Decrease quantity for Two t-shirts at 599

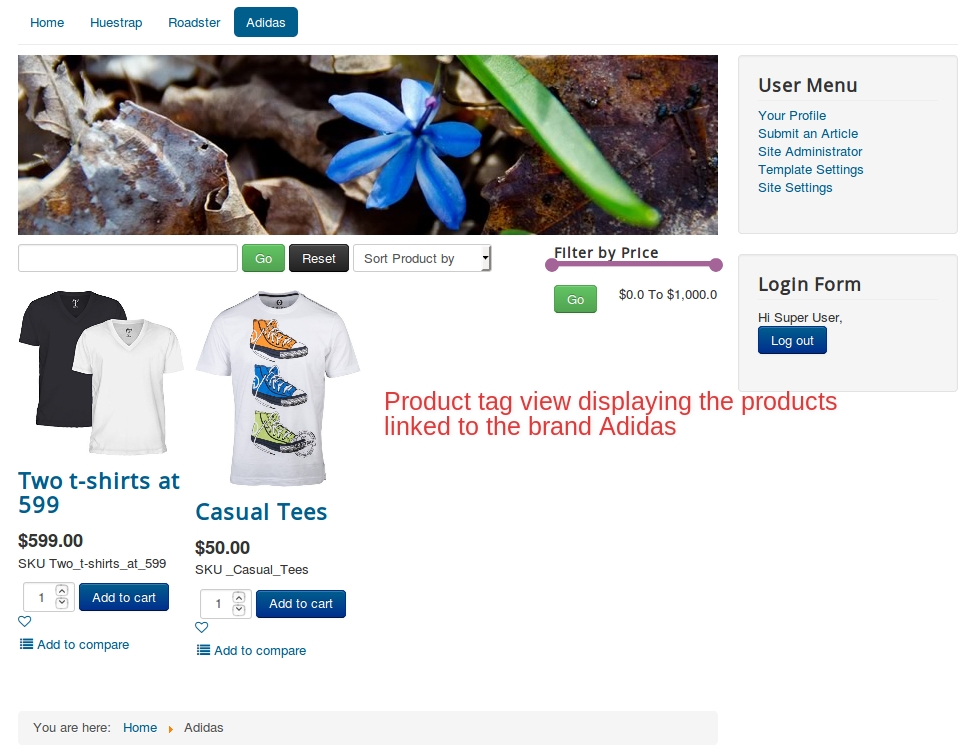62,603
